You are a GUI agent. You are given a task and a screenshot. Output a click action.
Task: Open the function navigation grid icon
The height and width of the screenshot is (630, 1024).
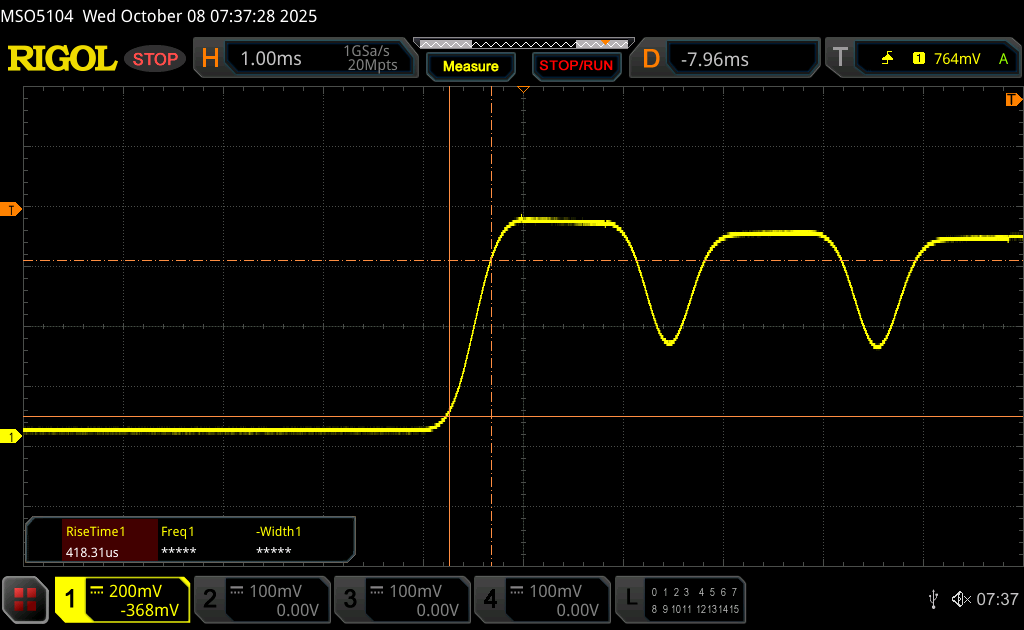click(25, 599)
